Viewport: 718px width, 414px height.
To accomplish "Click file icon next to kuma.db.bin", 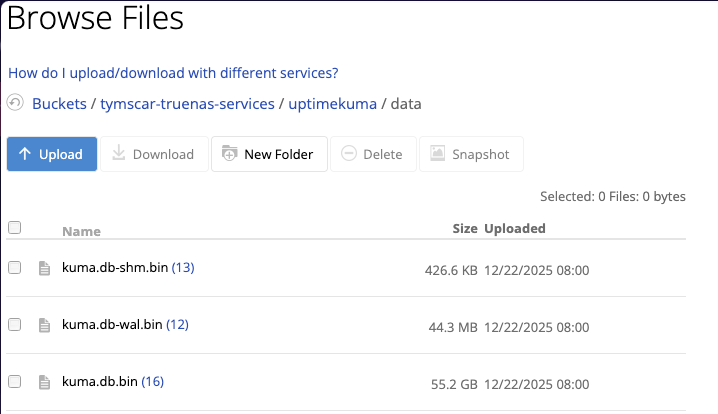I will (44, 382).
